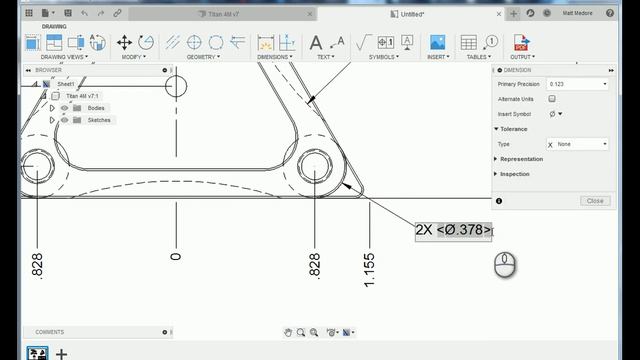
Task: Toggle visibility of the Sketches folder
Action: pyautogui.click(x=64, y=120)
